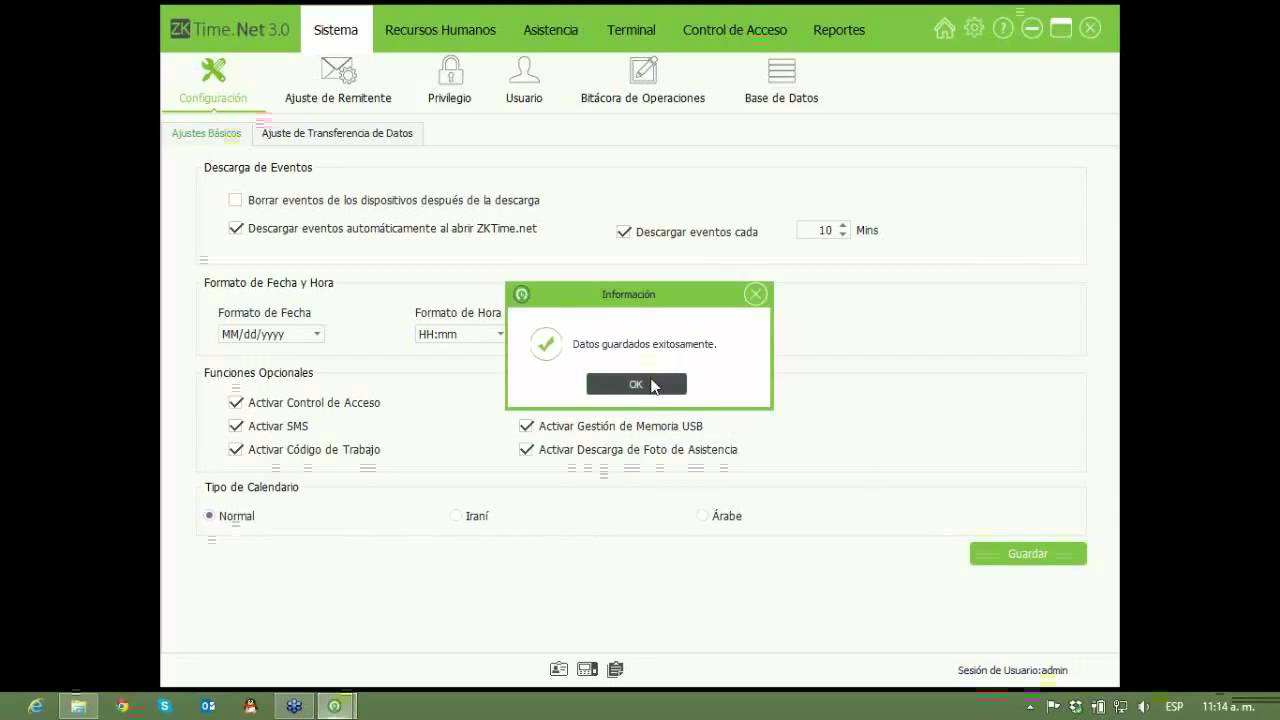Open Skype from the taskbar
This screenshot has width=1280, height=720.
[165, 706]
